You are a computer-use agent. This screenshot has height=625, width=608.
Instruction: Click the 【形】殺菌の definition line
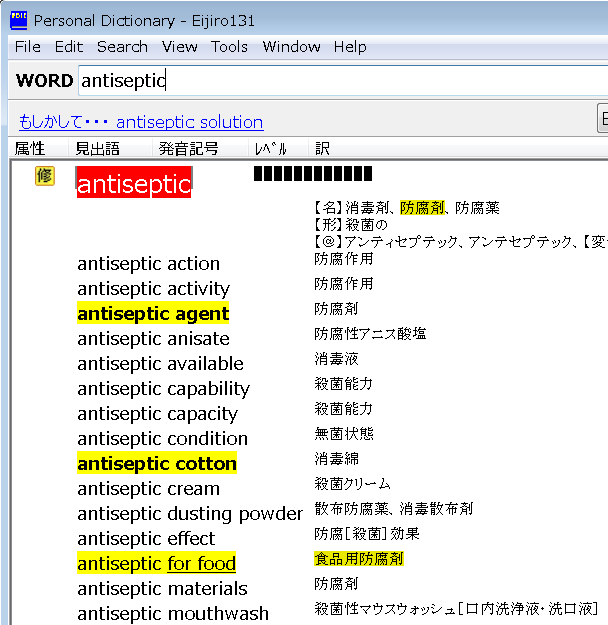click(351, 225)
